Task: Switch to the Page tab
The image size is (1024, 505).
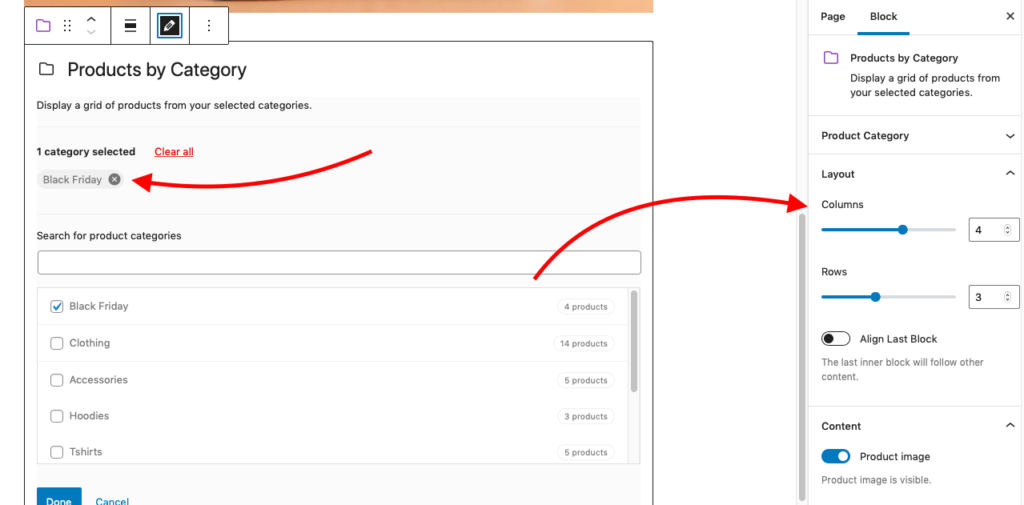Action: click(x=833, y=16)
